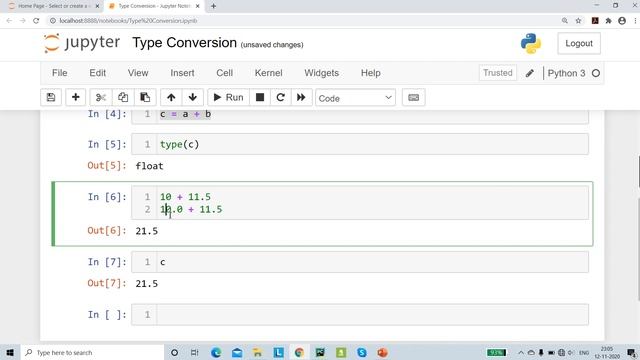The width and height of the screenshot is (640, 360).
Task: Run the selected cell
Action: click(228, 98)
